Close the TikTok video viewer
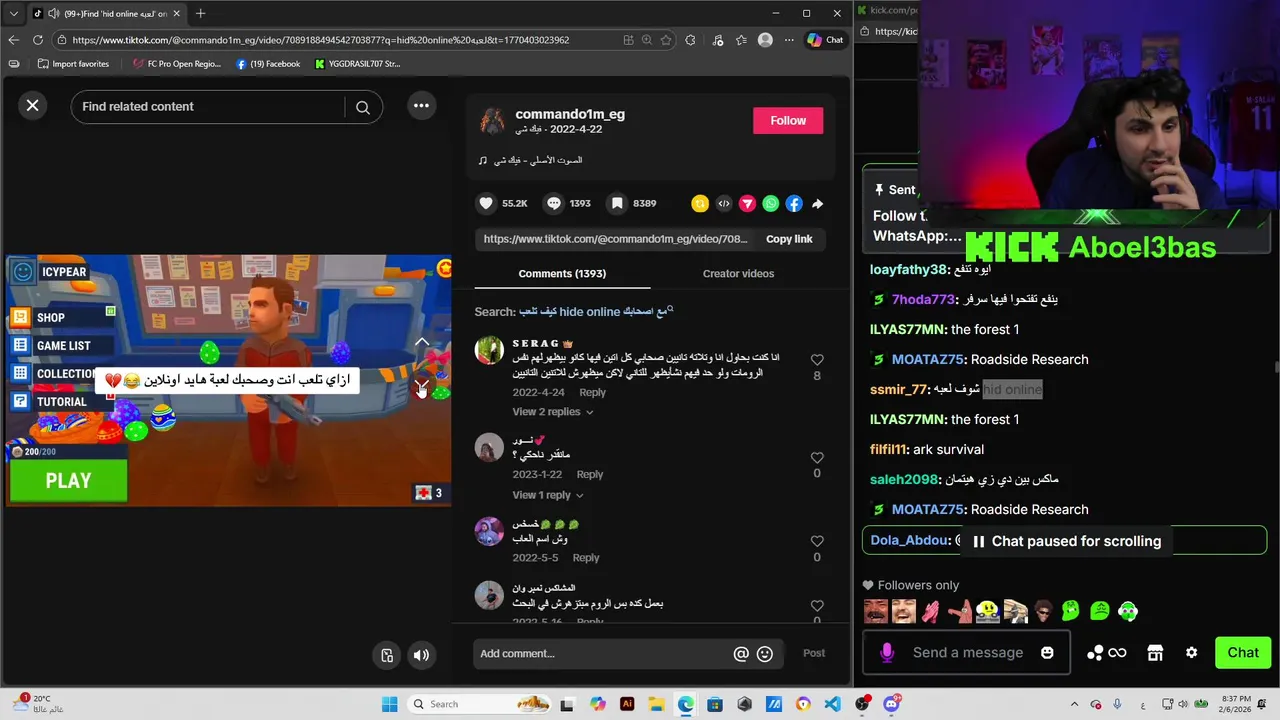Image resolution: width=1280 pixels, height=720 pixels. click(32, 105)
